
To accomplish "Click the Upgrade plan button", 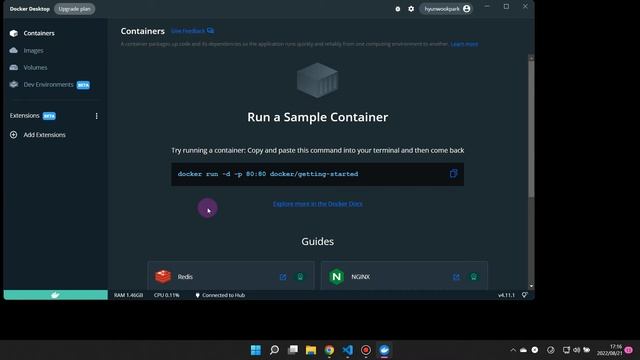I will pyautogui.click(x=74, y=9).
